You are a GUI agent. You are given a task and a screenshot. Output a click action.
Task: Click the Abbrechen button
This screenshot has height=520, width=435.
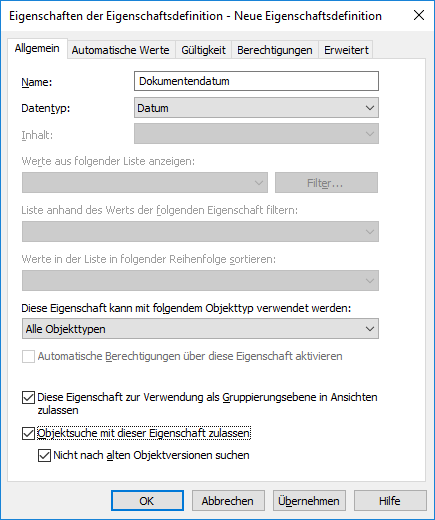pos(228,501)
